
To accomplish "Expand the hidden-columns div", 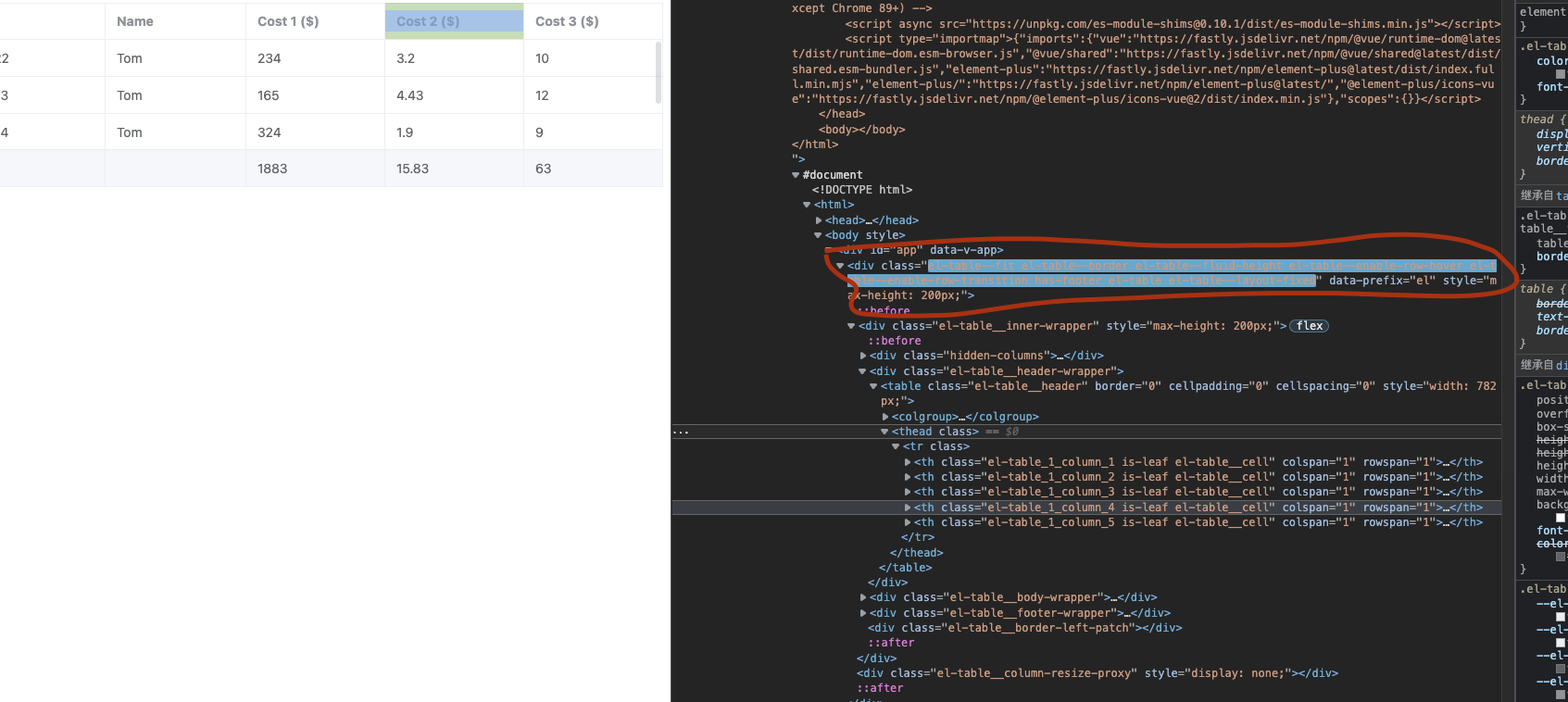I will 863,356.
